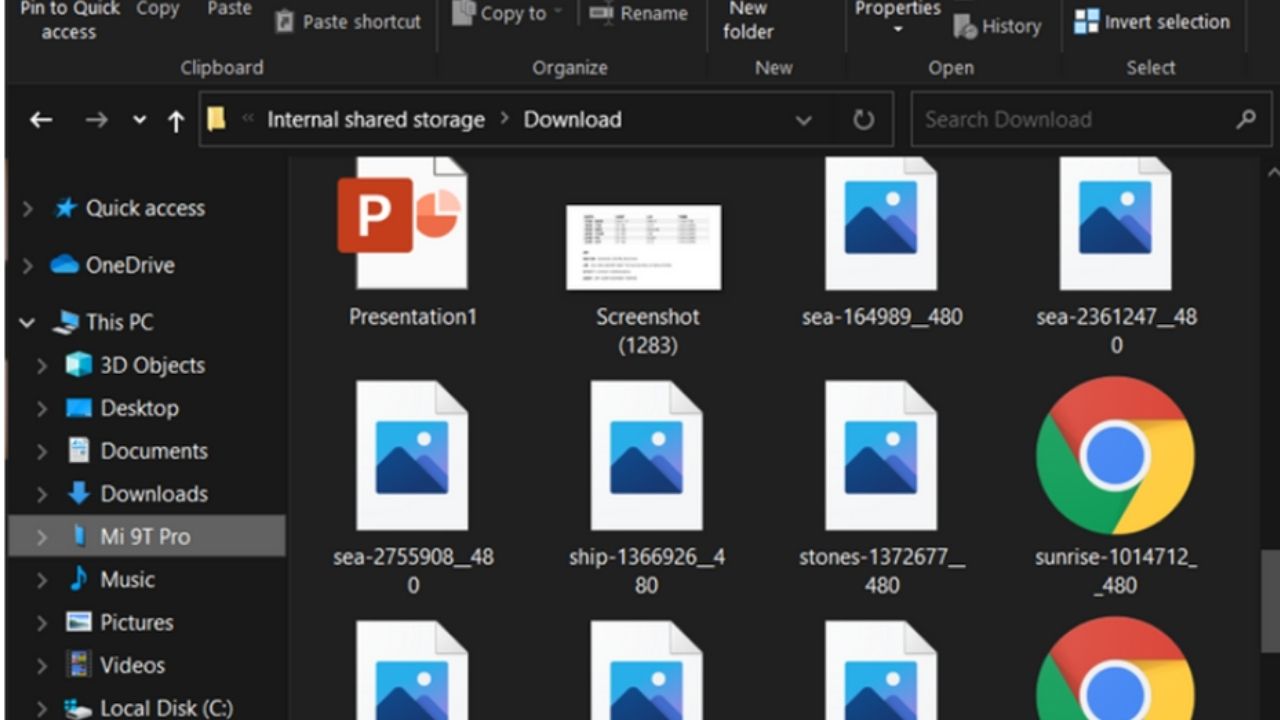1280x720 pixels.
Task: Open Pictures in the sidebar
Action: [119, 623]
